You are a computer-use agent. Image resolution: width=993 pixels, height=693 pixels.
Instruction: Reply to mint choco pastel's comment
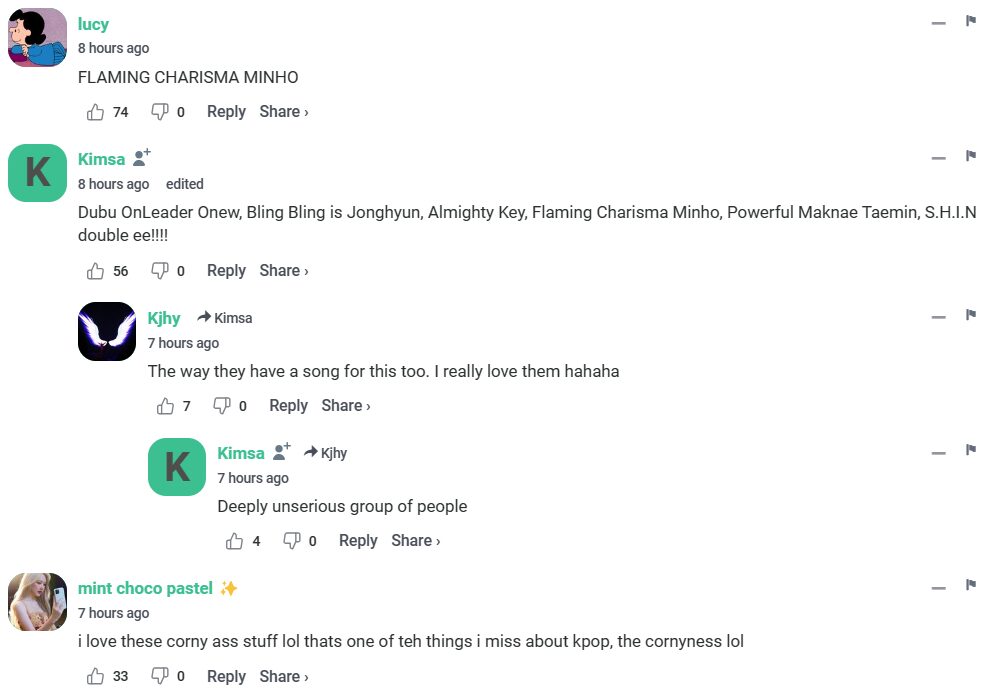[x=226, y=676]
